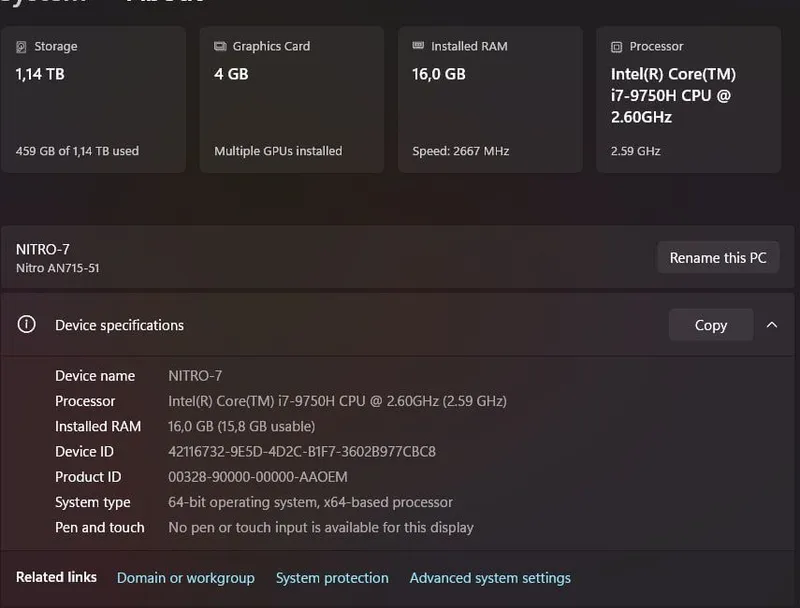Open the Graphics Card 4 GB card
Image resolution: width=800 pixels, height=608 pixels.
pos(292,99)
